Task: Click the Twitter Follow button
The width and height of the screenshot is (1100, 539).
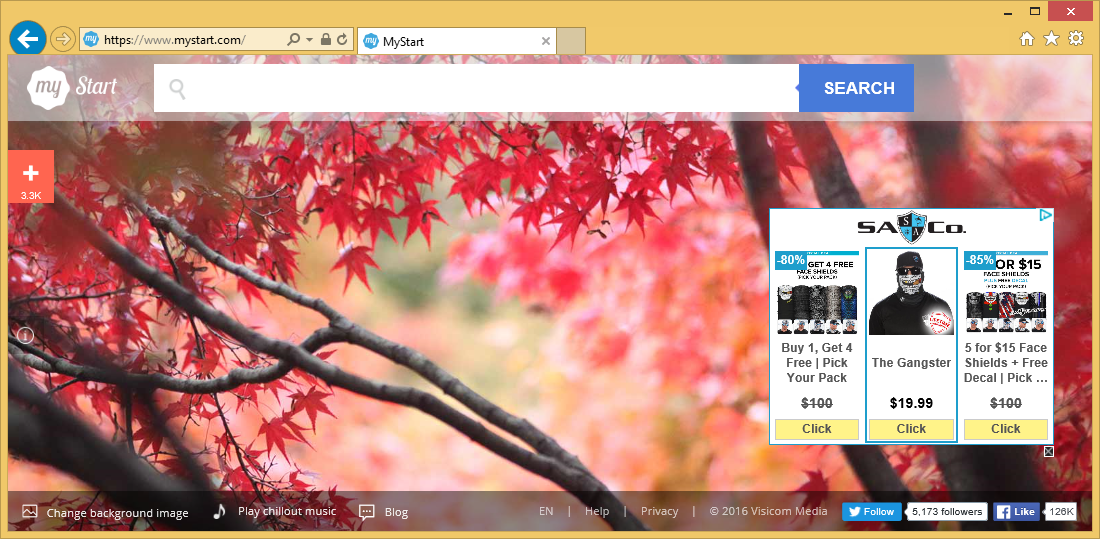Action: (872, 512)
